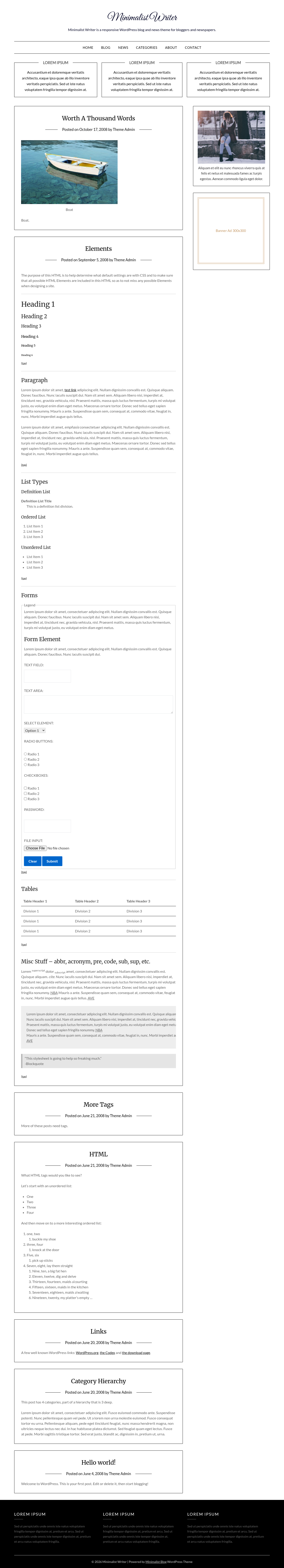The width and height of the screenshot is (284, 1568).
Task: Click the 'Misc Stuff' section heading
Action: coord(85,962)
